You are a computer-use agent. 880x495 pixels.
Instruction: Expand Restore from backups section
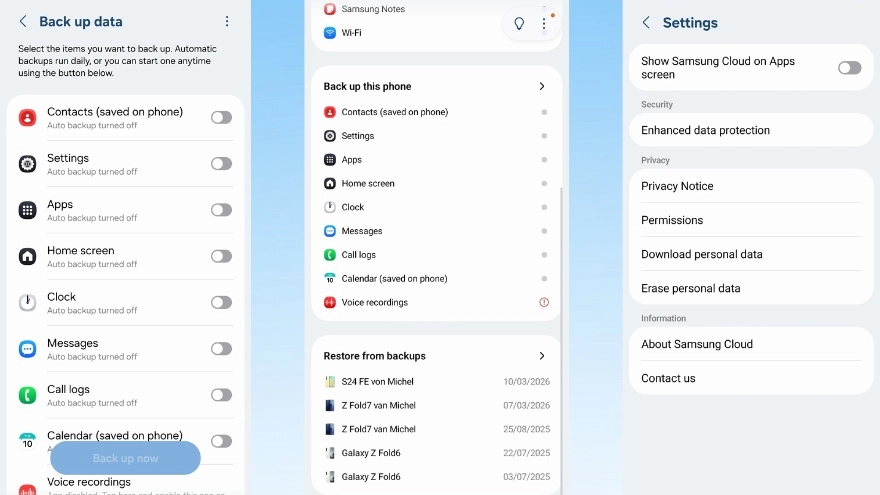click(542, 356)
